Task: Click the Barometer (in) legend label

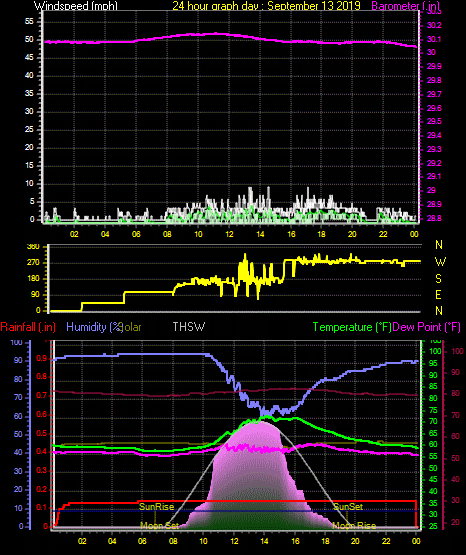Action: pyautogui.click(x=405, y=6)
